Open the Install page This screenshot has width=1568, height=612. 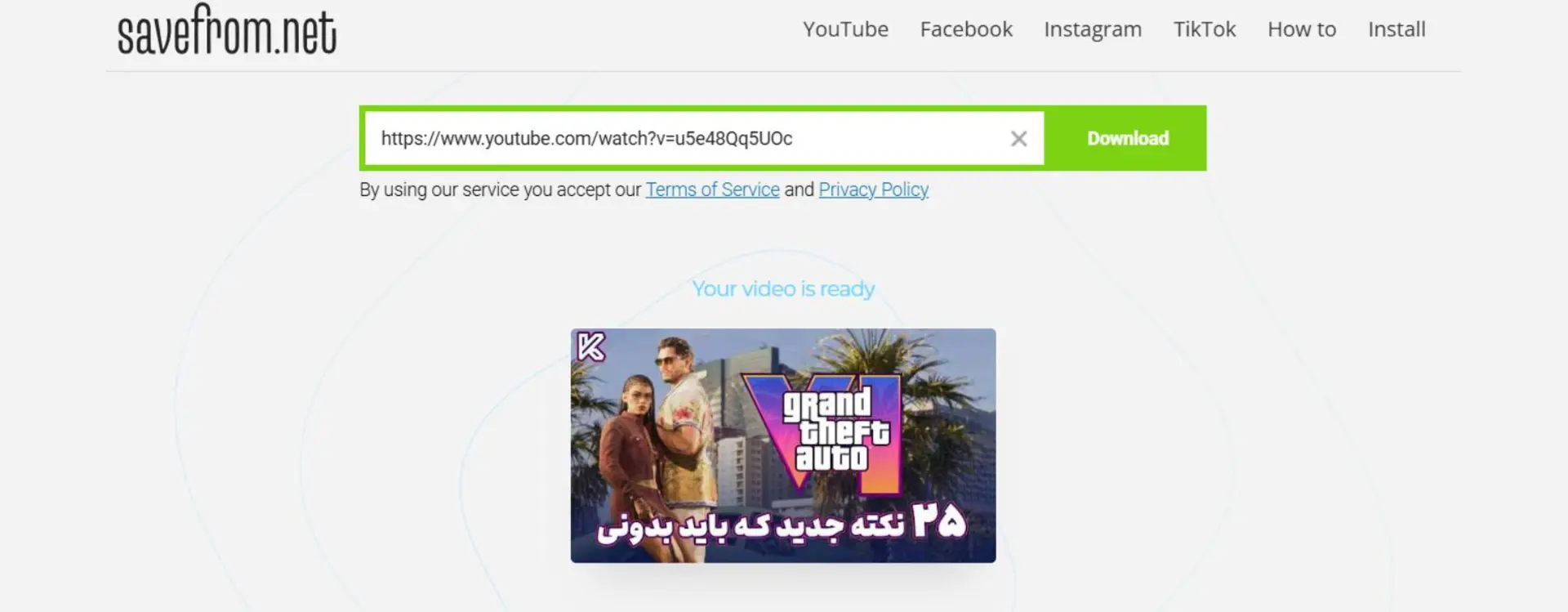click(x=1396, y=29)
